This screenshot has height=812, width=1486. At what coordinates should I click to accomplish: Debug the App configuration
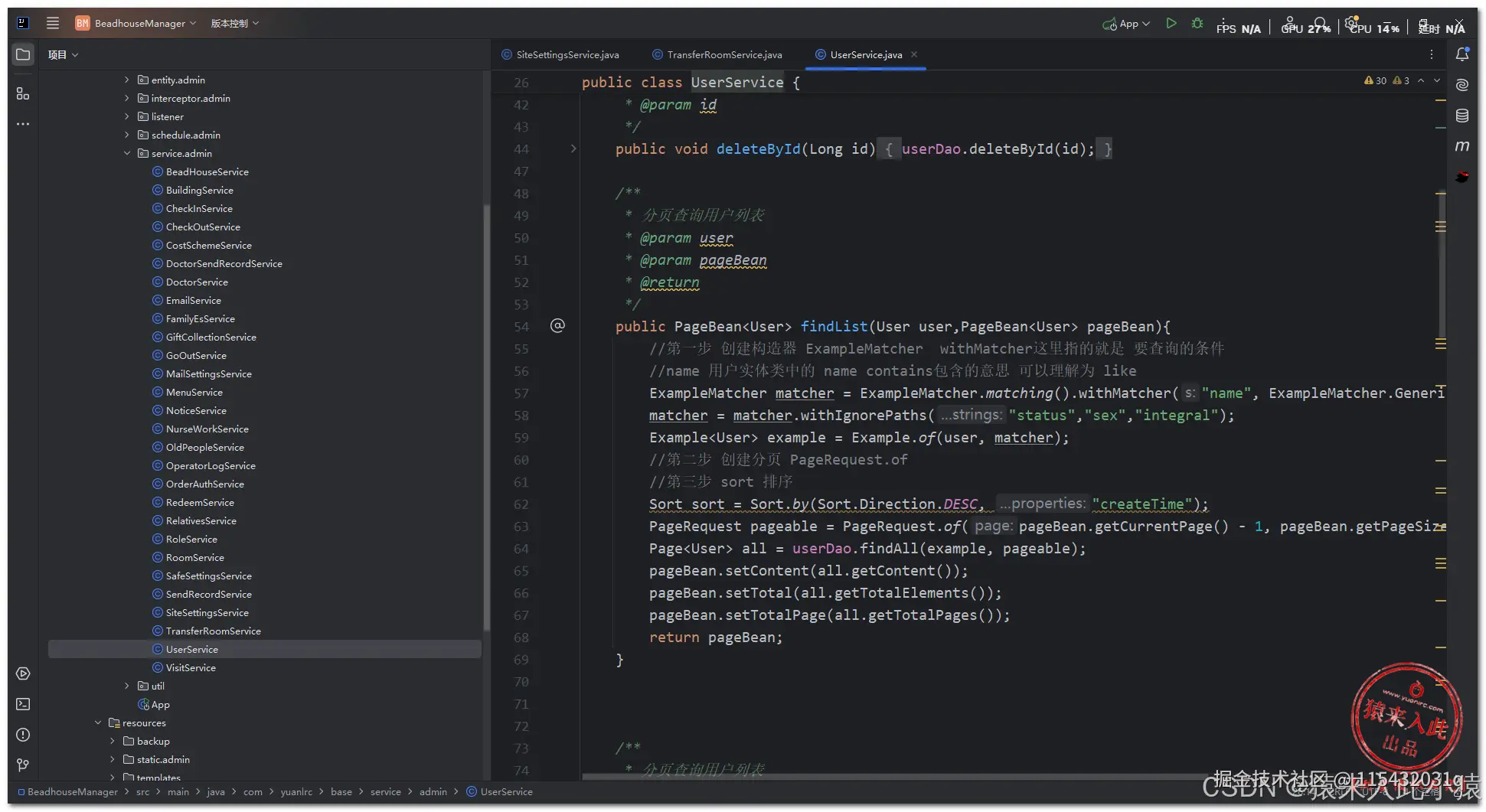click(x=1197, y=24)
